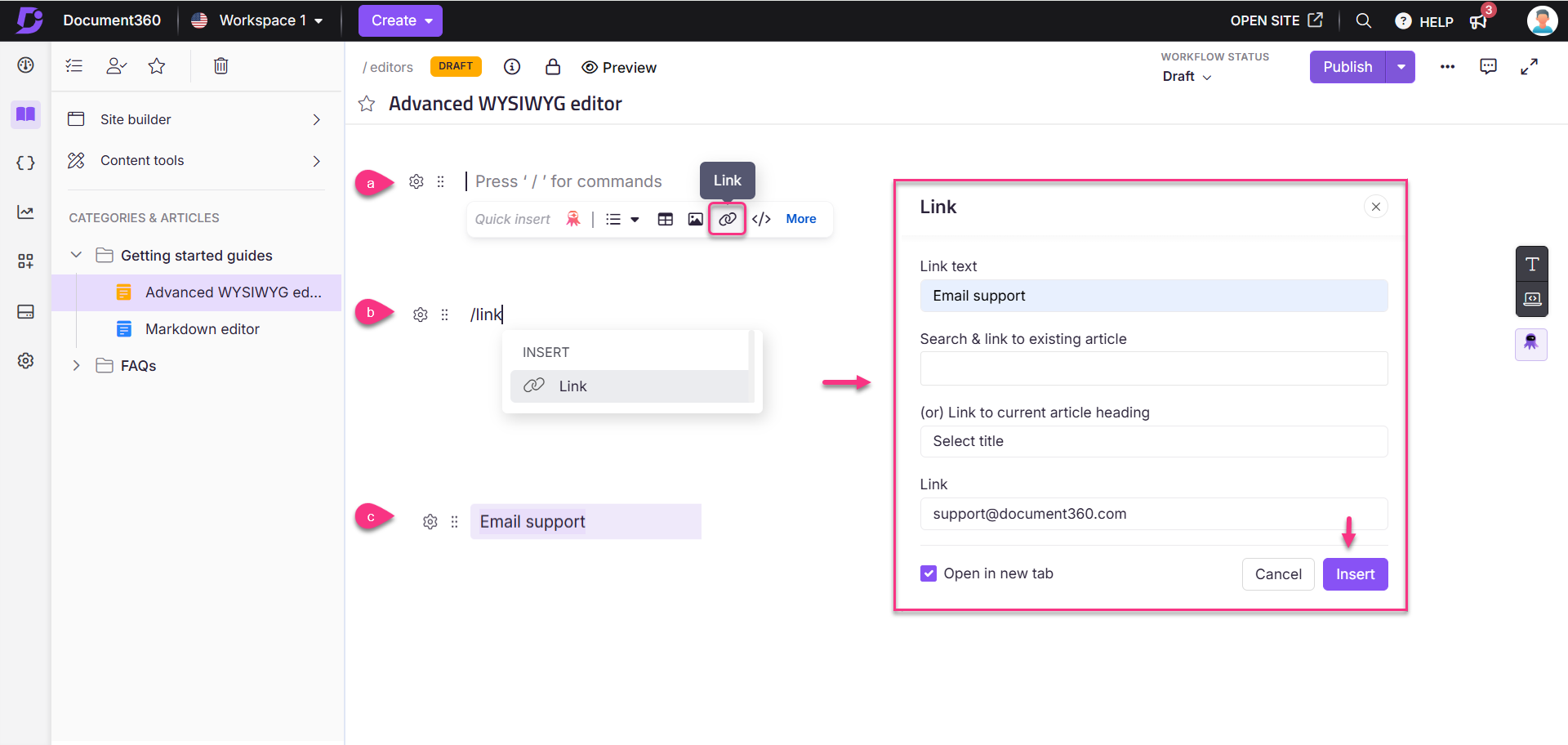
Task: Click the Eddy AI assistant icon on right
Action: pos(1531,343)
